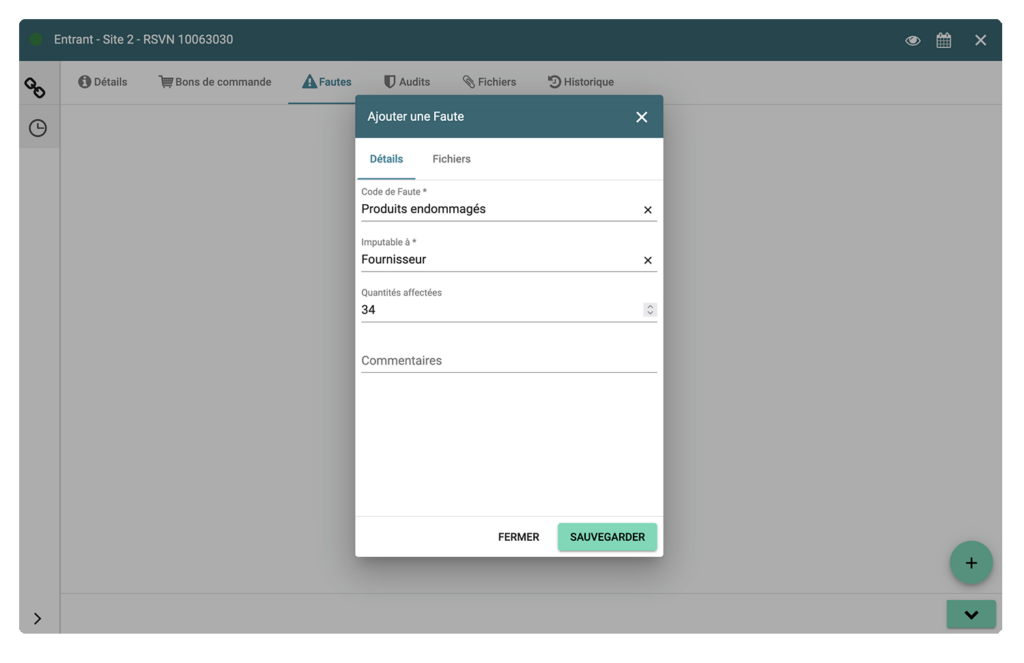Select the Fautes tab
This screenshot has height=663, width=1024.
(327, 82)
